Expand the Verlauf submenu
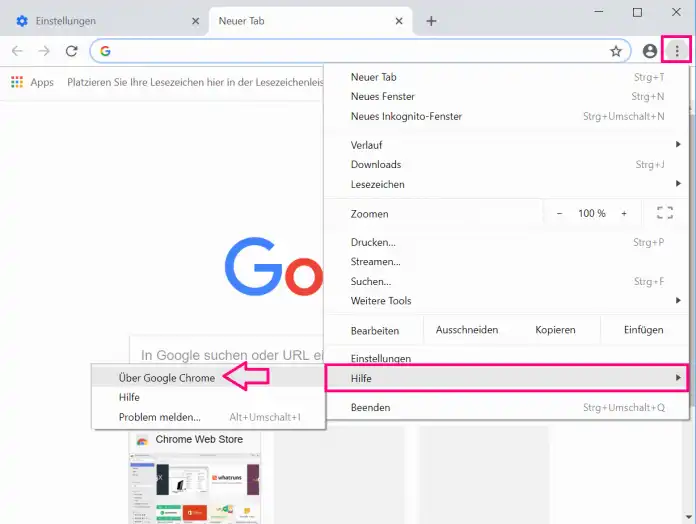This screenshot has height=524, width=696. point(507,145)
